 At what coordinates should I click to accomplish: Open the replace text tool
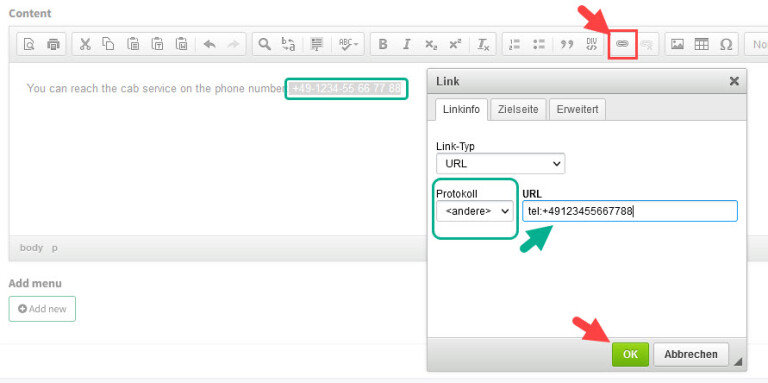288,45
